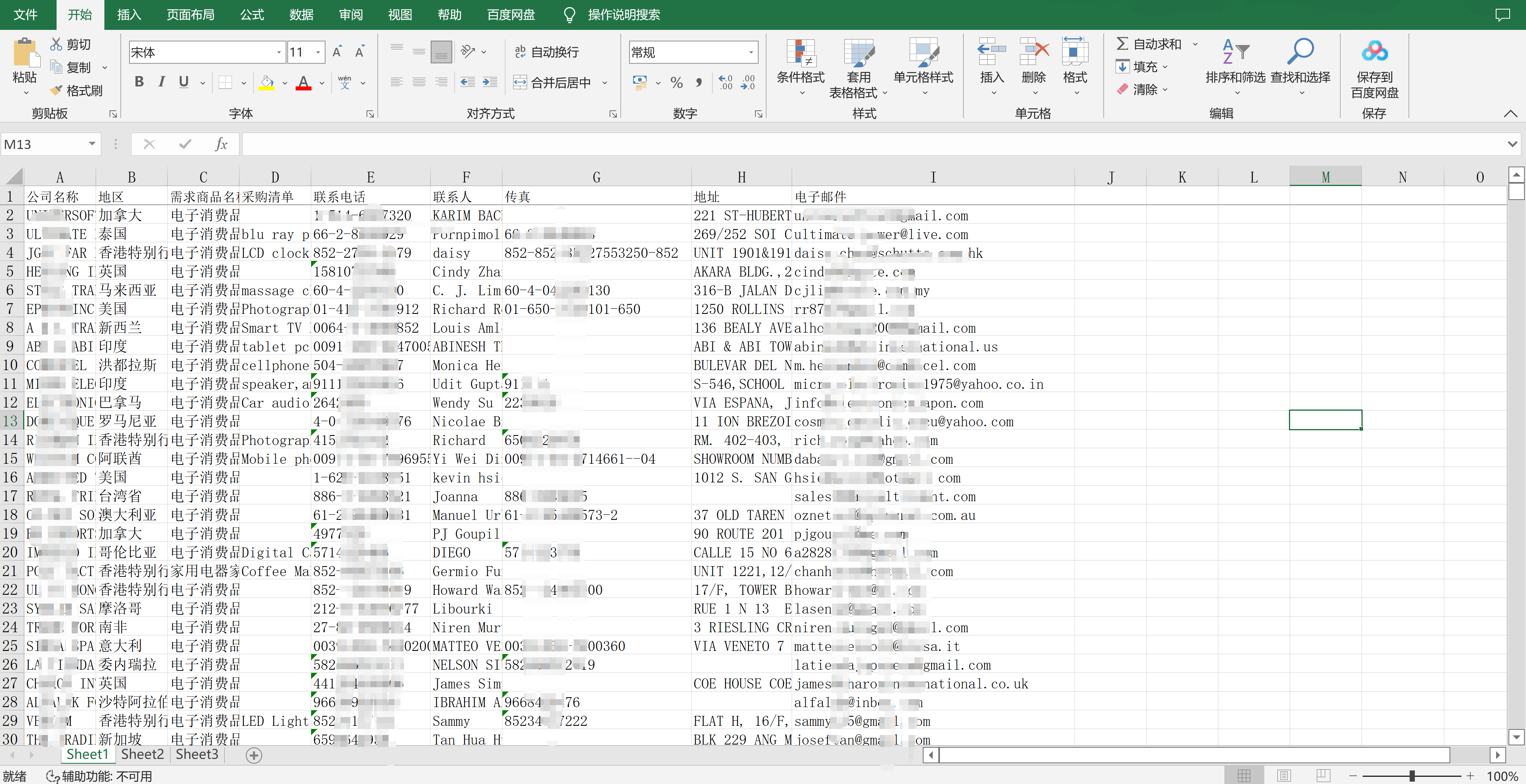Apply yellow fill color swatch
The image size is (1526, 784).
tap(267, 82)
